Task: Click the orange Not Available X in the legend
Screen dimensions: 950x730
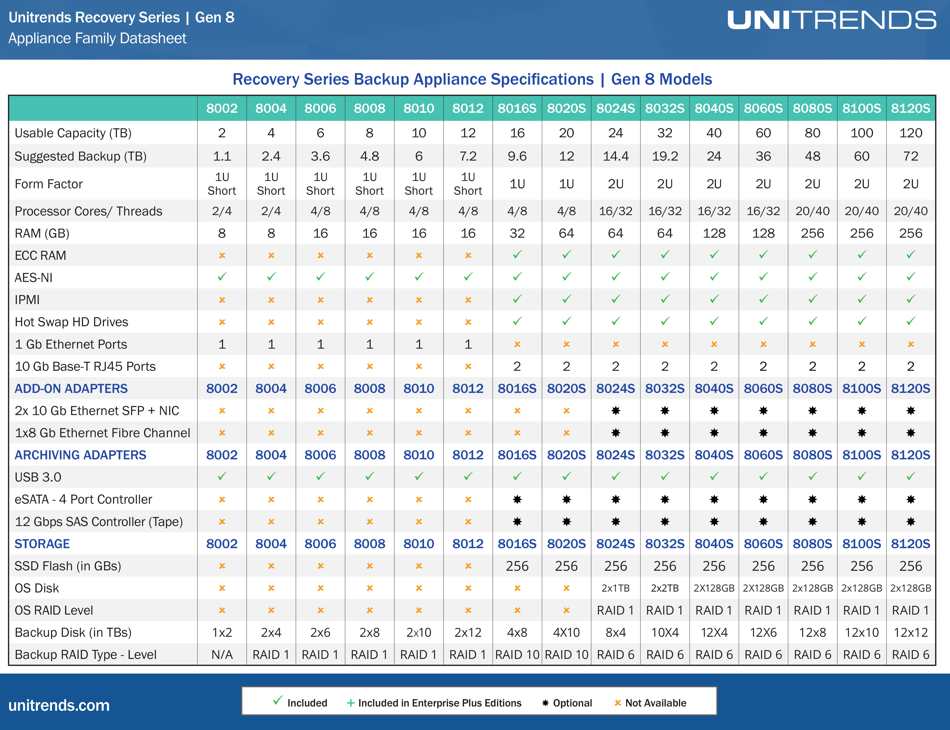Action: (x=617, y=703)
